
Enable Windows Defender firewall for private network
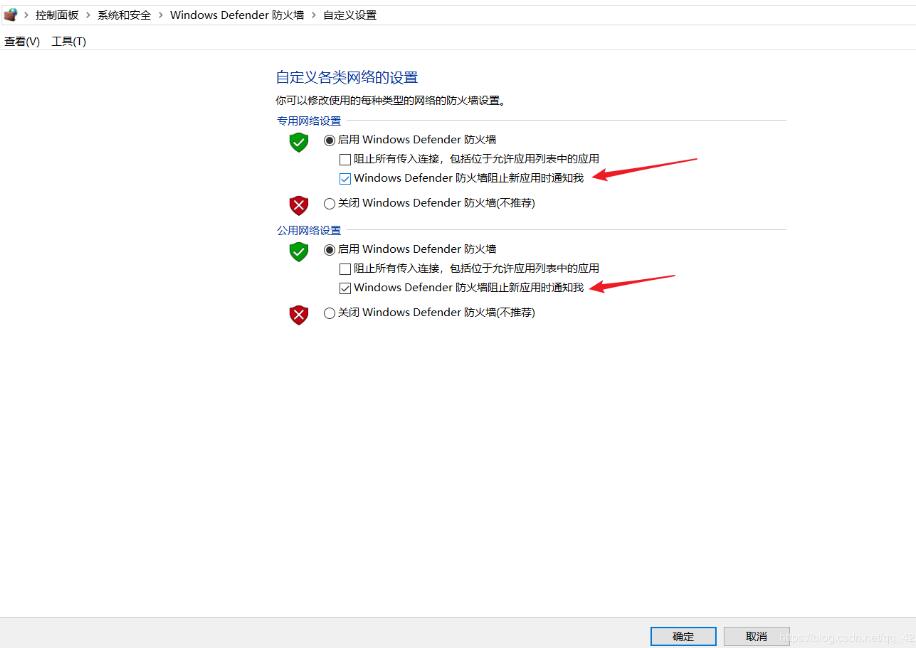[x=329, y=140]
